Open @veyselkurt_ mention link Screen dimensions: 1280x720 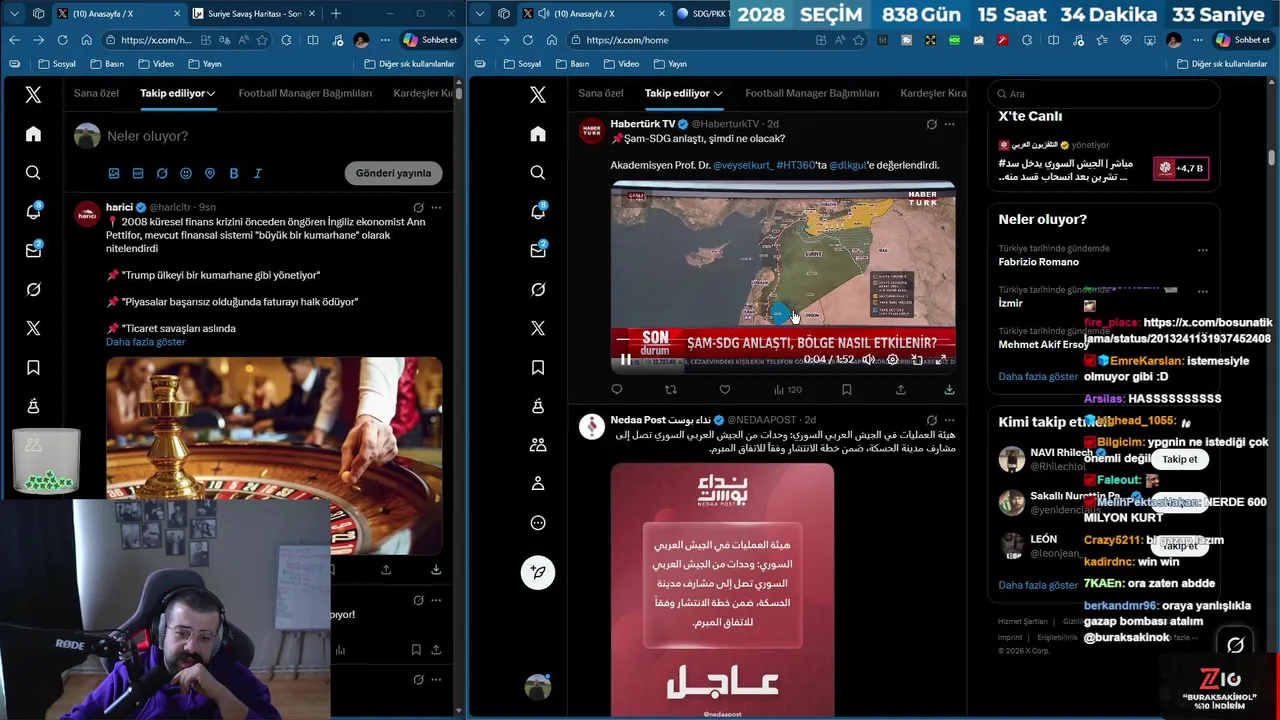(742, 165)
